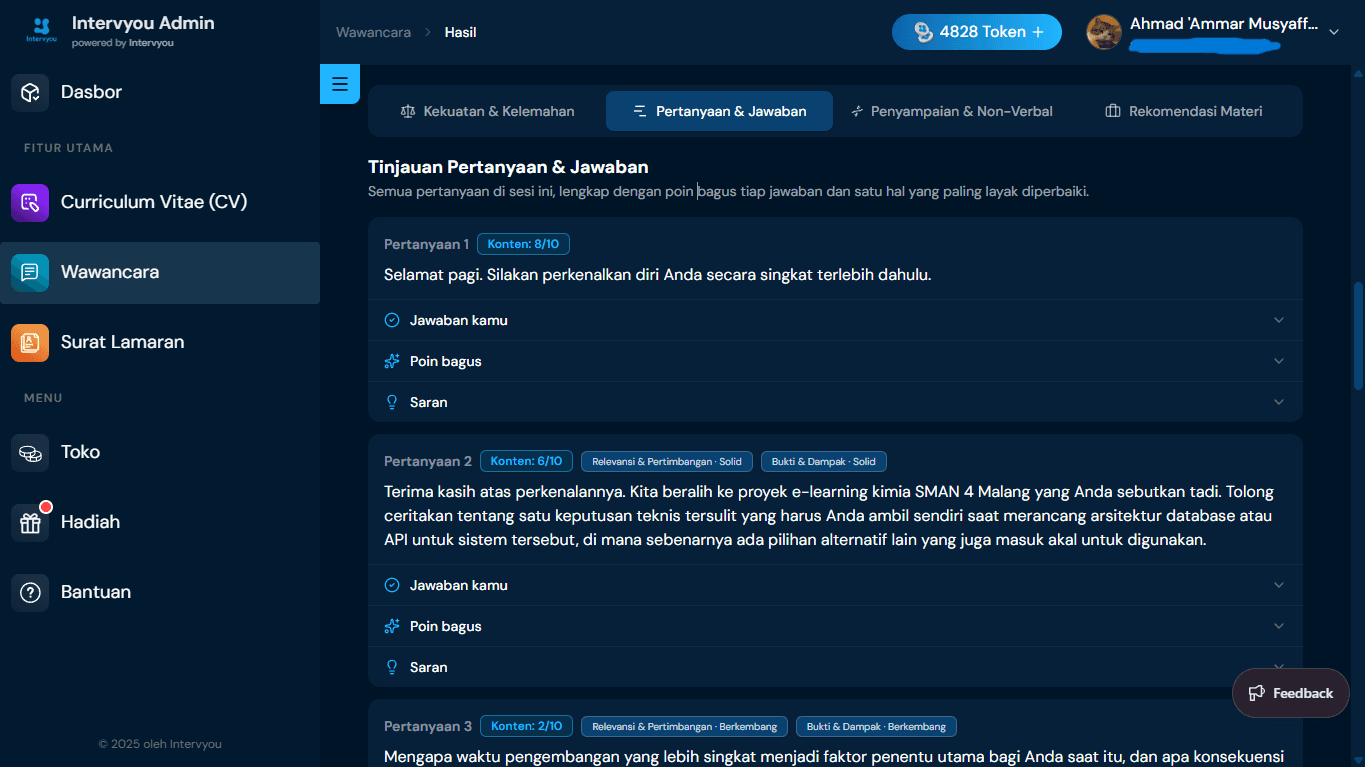Image resolution: width=1365 pixels, height=767 pixels.
Task: Click the user avatar picture
Action: pos(1104,32)
